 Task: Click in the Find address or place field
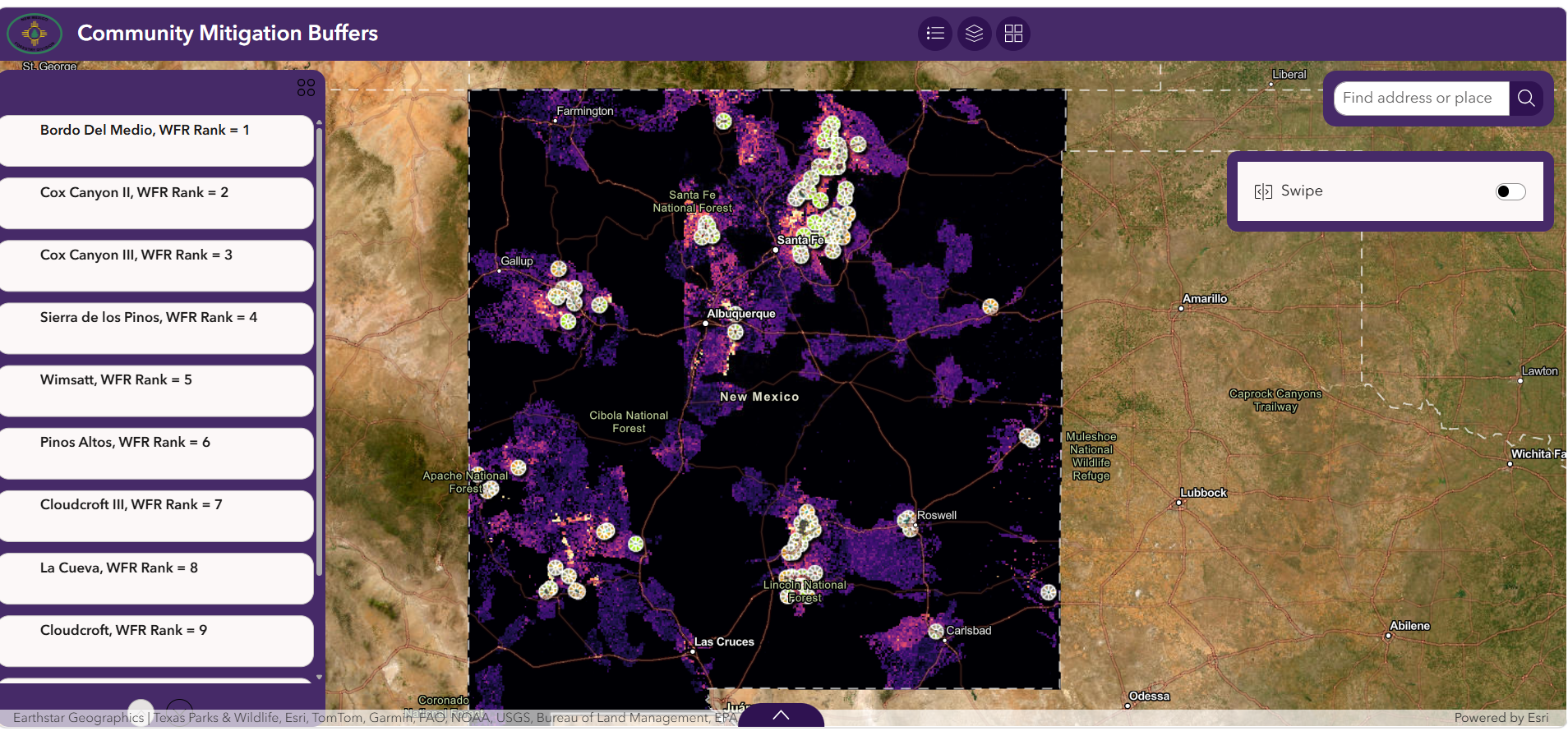(x=1422, y=98)
